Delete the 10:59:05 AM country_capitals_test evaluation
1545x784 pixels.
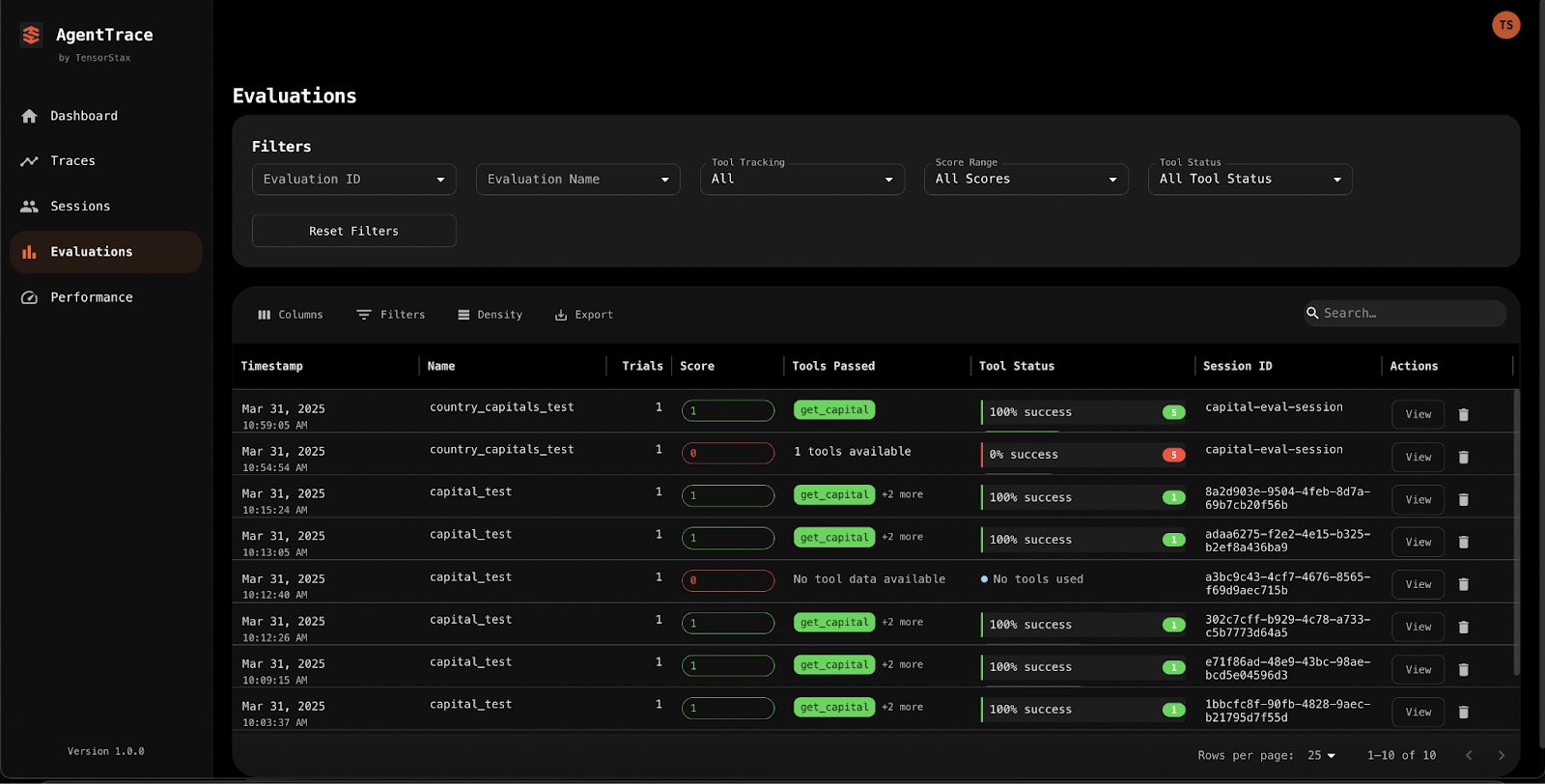click(x=1464, y=414)
